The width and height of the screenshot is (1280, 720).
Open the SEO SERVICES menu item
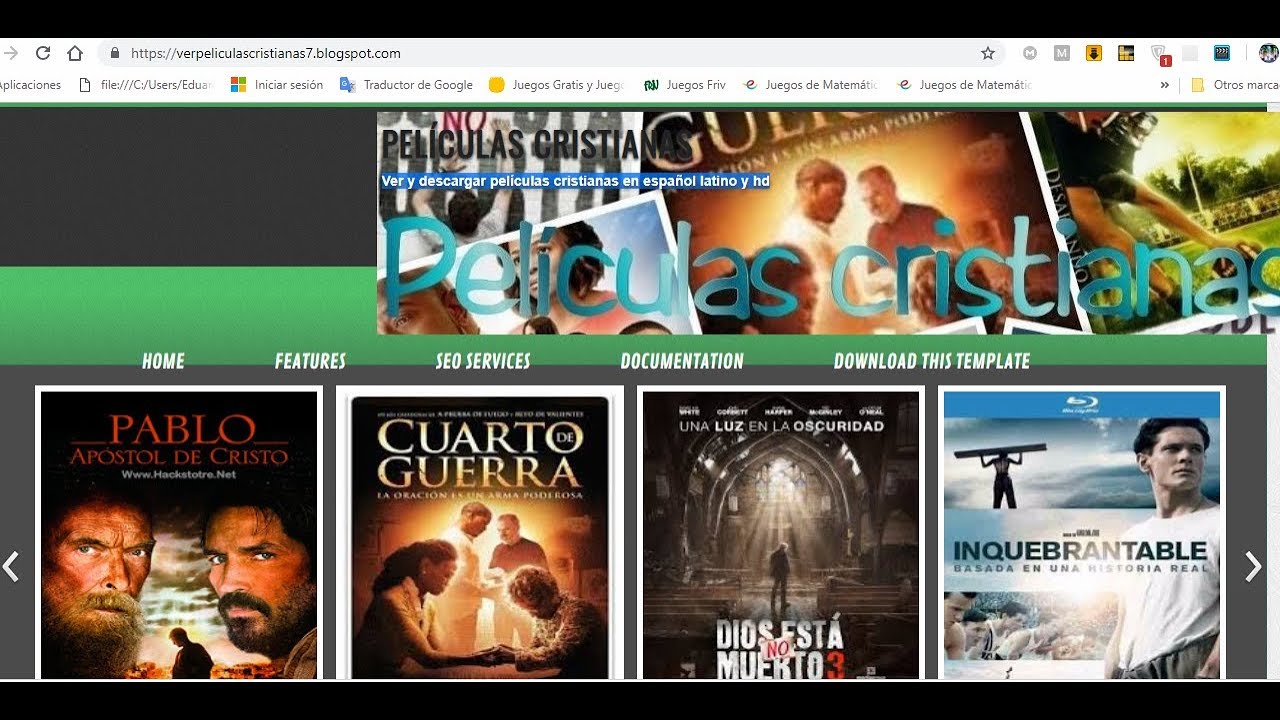tap(483, 361)
